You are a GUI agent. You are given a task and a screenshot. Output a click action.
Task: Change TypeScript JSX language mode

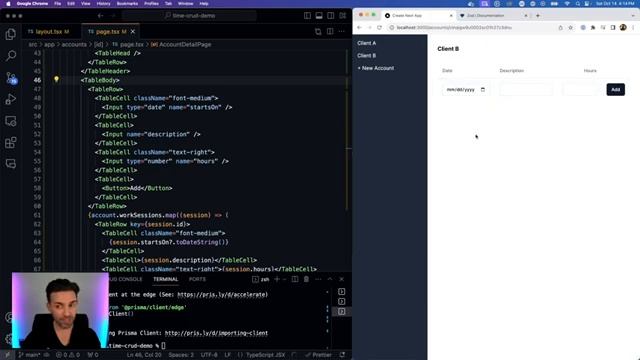pyautogui.click(x=265, y=355)
